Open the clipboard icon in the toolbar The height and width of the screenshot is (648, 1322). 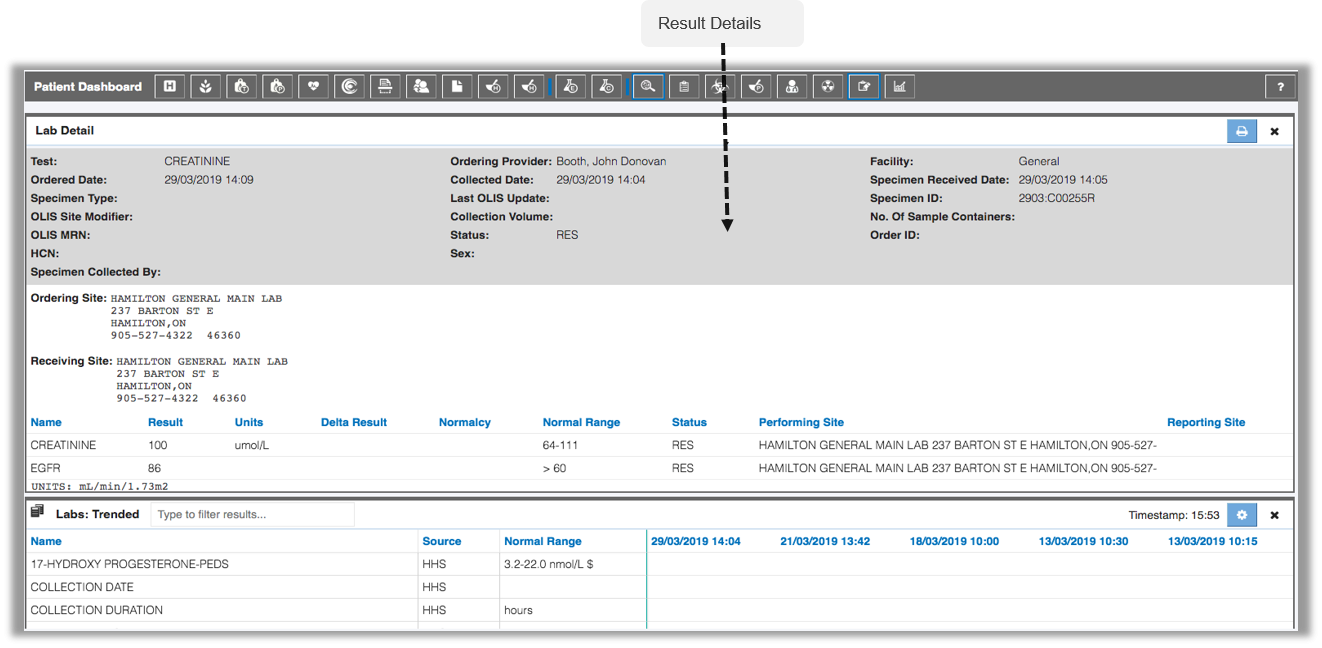click(684, 86)
